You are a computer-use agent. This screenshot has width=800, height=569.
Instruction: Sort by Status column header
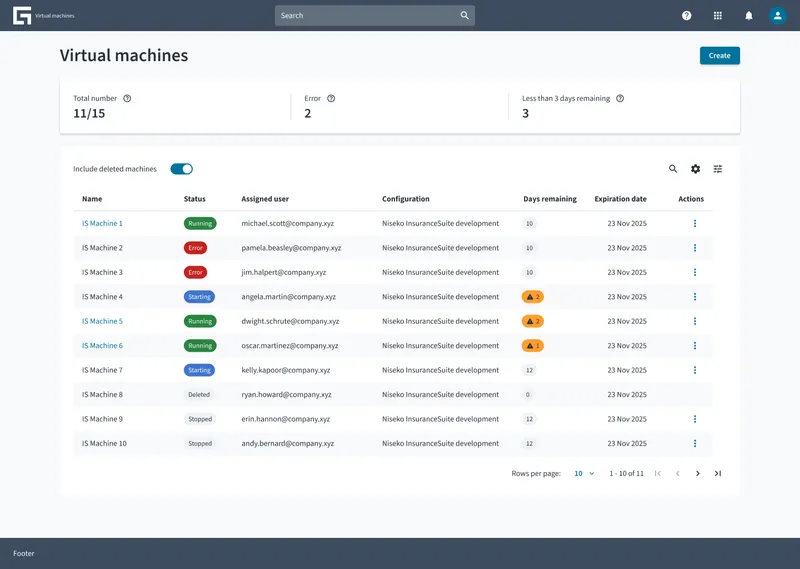[194, 199]
